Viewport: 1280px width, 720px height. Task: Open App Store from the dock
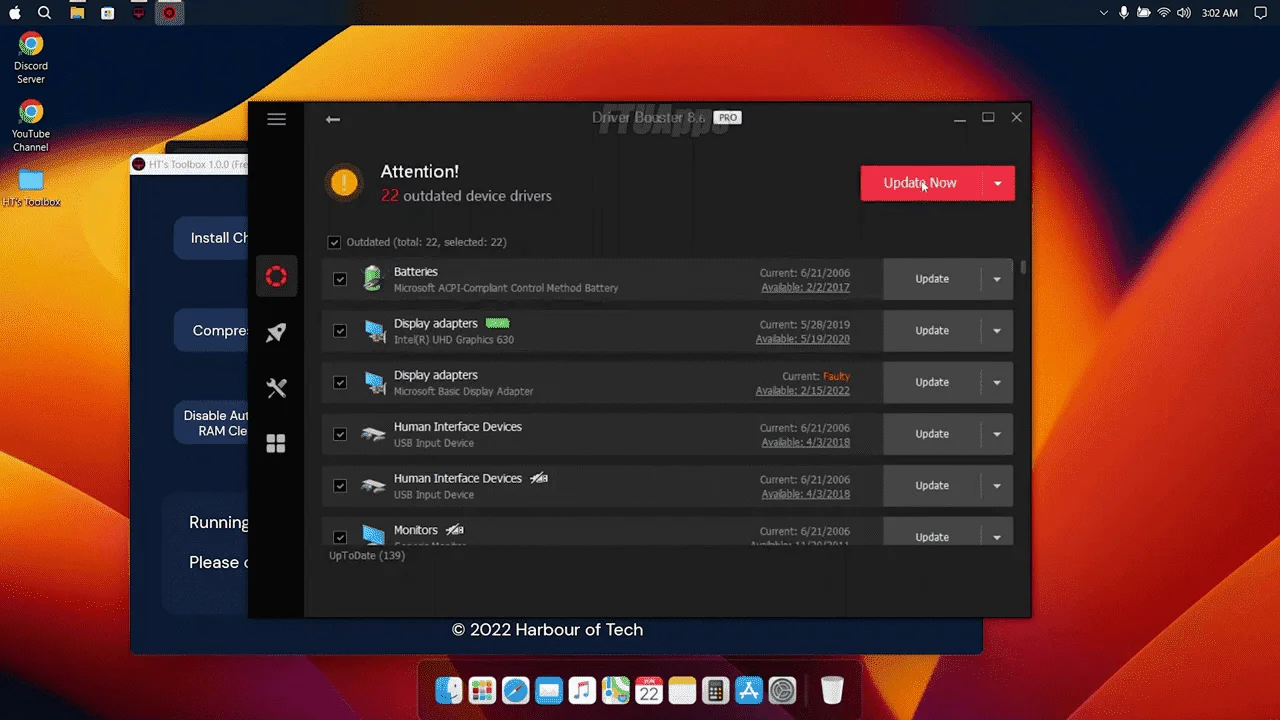(749, 690)
